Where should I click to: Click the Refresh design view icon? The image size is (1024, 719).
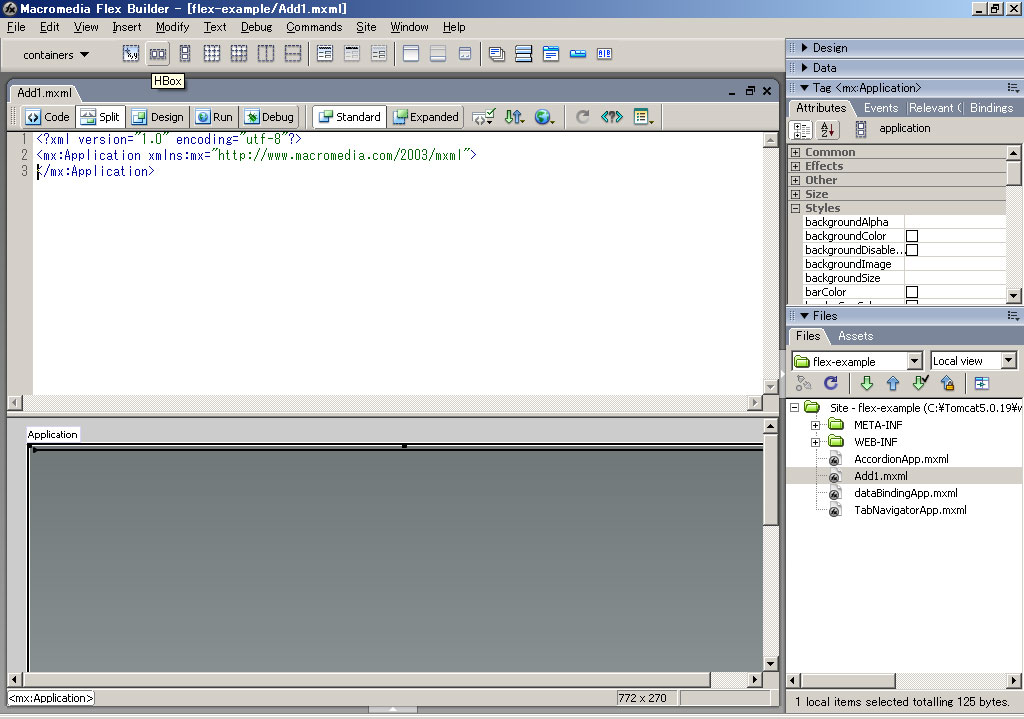coord(583,117)
